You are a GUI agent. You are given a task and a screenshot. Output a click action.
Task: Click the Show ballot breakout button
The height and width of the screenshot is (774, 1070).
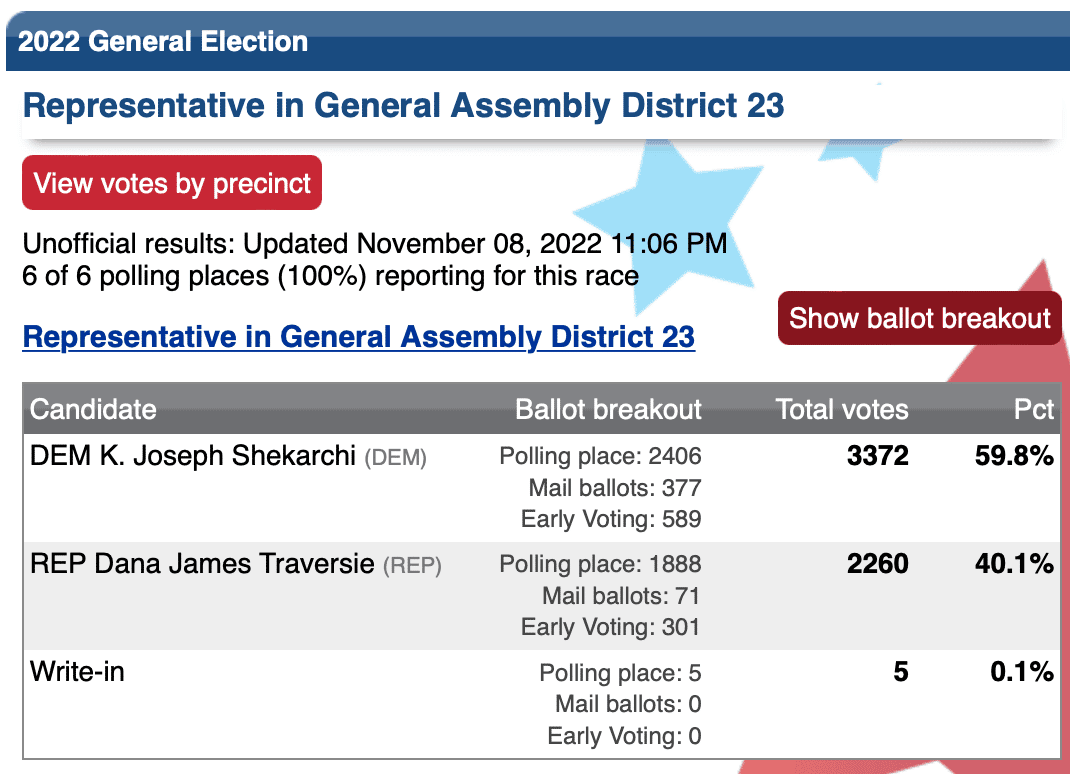click(919, 318)
